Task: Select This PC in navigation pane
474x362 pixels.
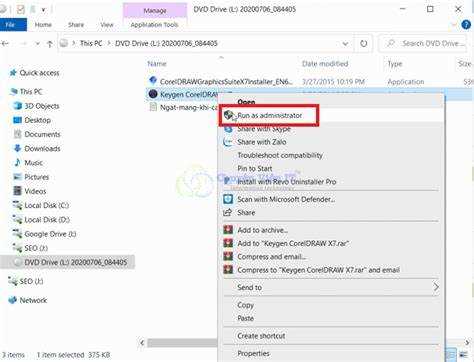Action: [31, 91]
